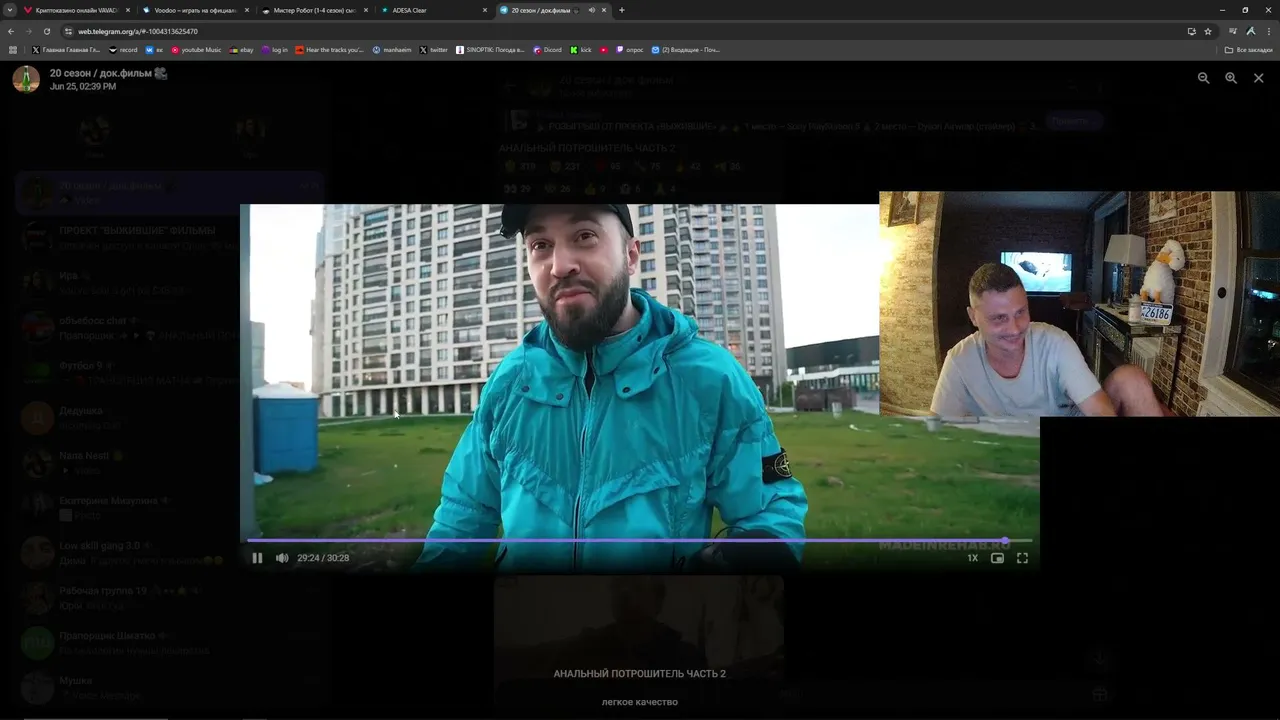
Task: Open the 'Главная' X bookmark
Action: point(66,50)
